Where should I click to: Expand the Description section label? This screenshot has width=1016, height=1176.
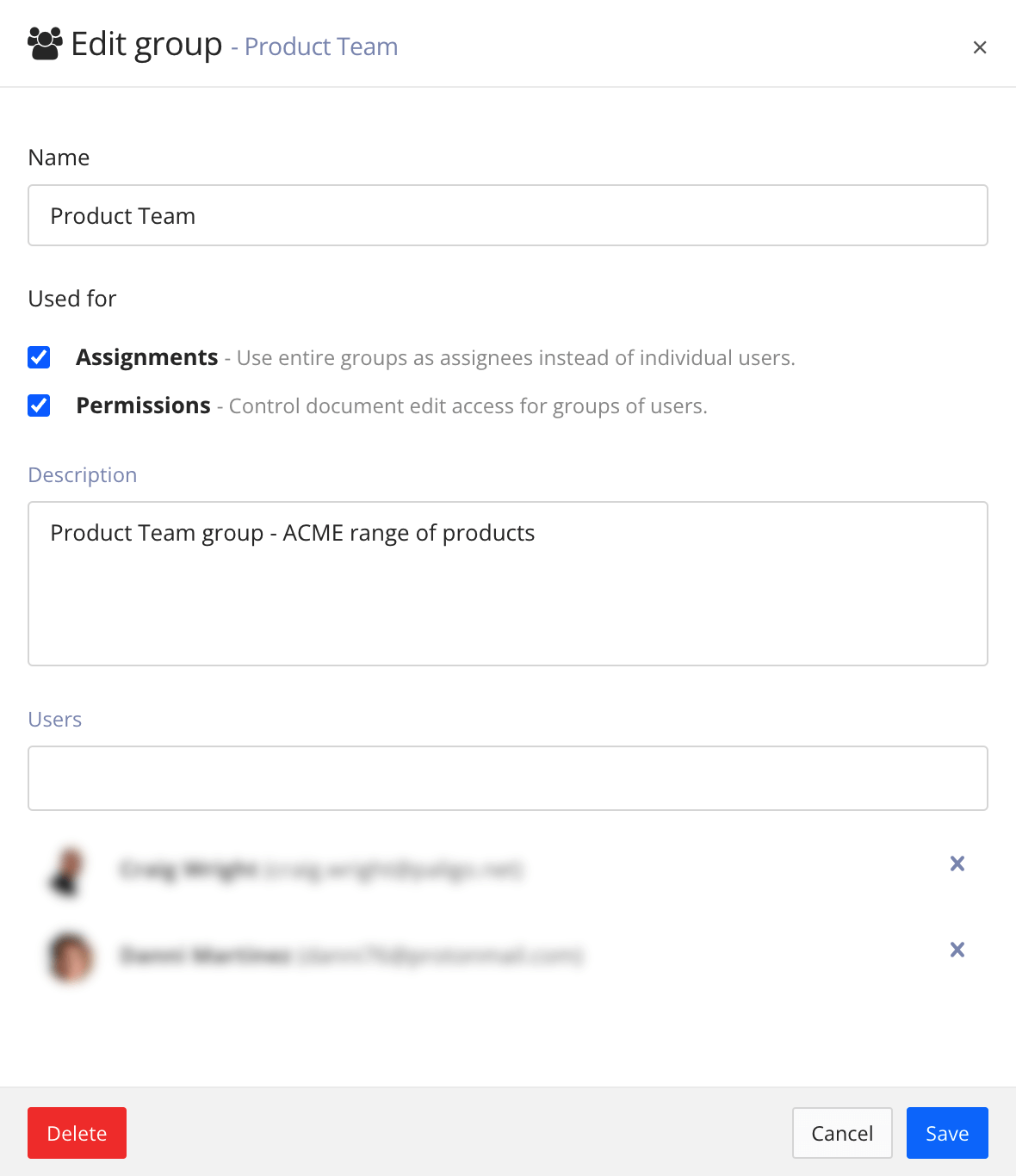coord(82,474)
